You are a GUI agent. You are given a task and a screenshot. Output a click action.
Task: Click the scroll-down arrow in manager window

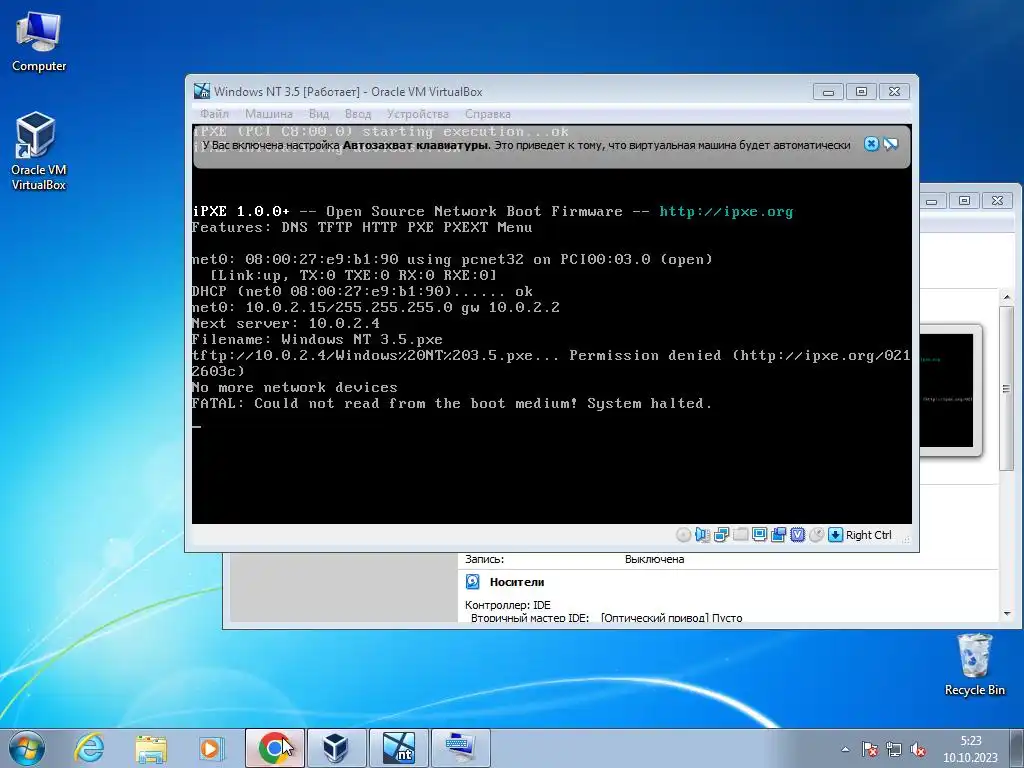[x=1006, y=614]
